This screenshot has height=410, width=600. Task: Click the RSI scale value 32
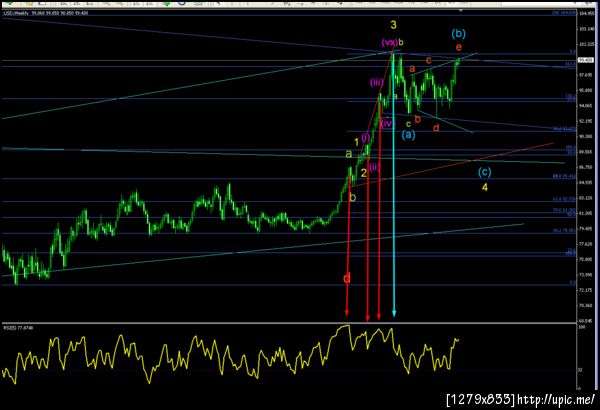point(580,370)
